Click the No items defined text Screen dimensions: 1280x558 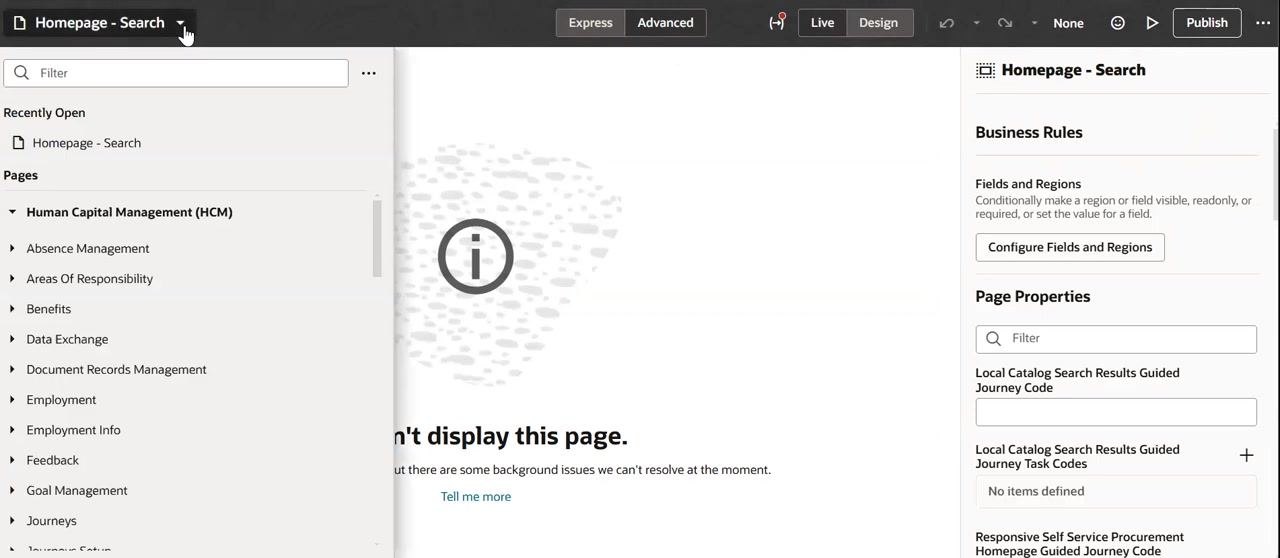pos(1036,491)
